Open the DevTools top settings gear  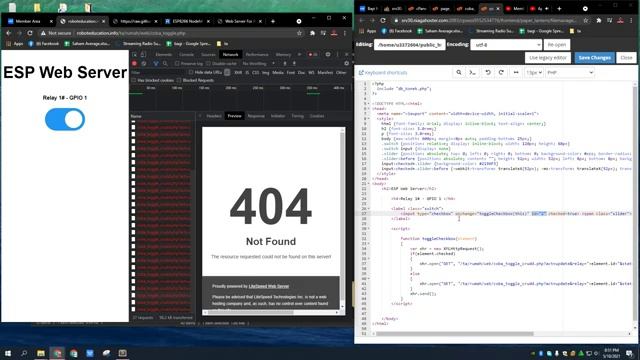[327, 54]
